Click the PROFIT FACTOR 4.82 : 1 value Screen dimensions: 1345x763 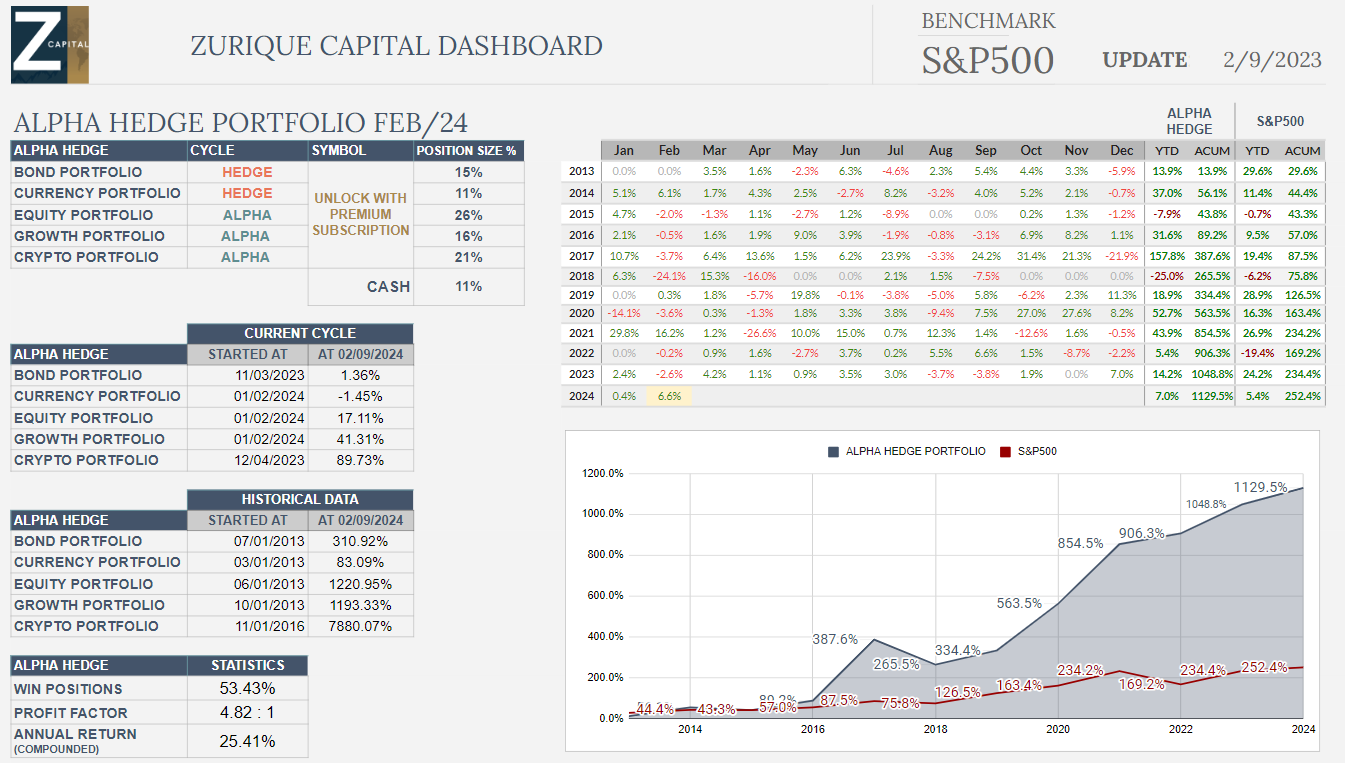[x=248, y=713]
